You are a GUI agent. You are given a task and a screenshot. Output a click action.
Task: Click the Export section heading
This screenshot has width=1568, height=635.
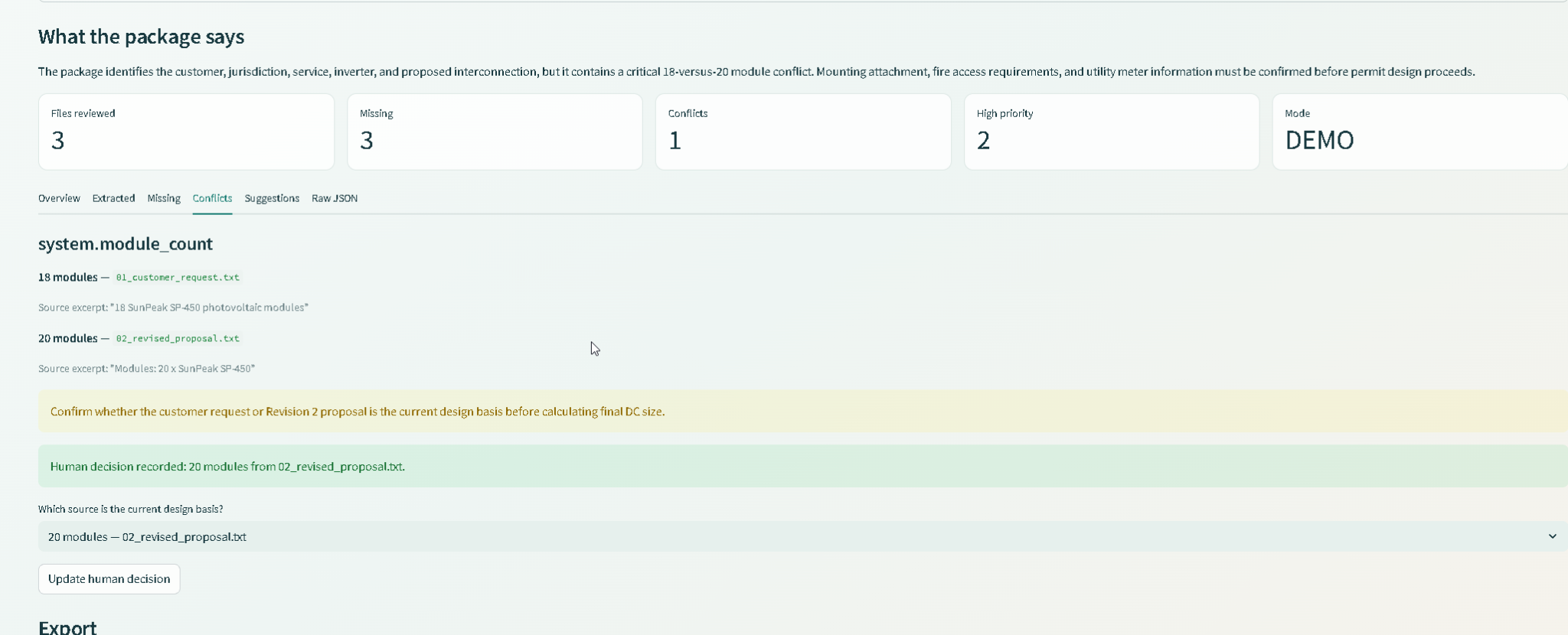[67, 627]
